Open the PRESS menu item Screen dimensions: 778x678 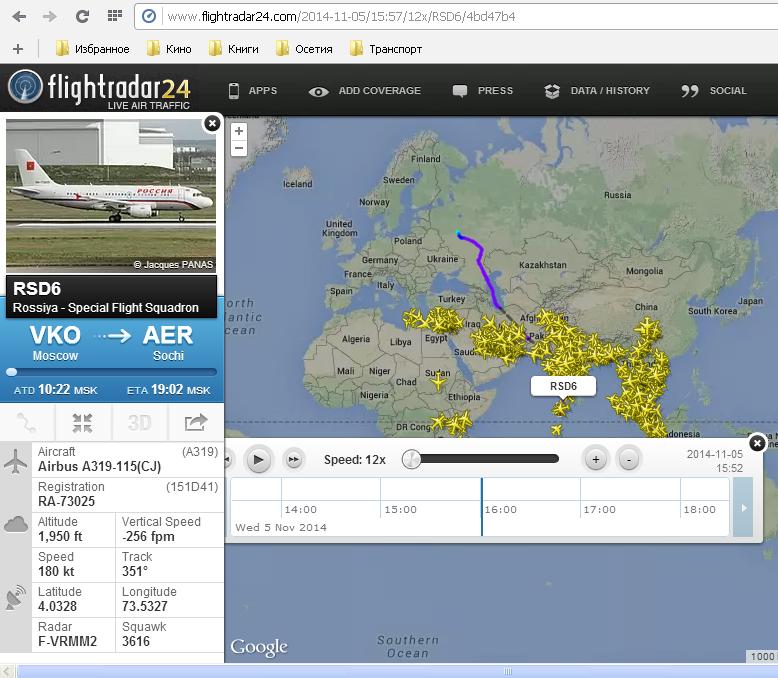click(x=483, y=91)
